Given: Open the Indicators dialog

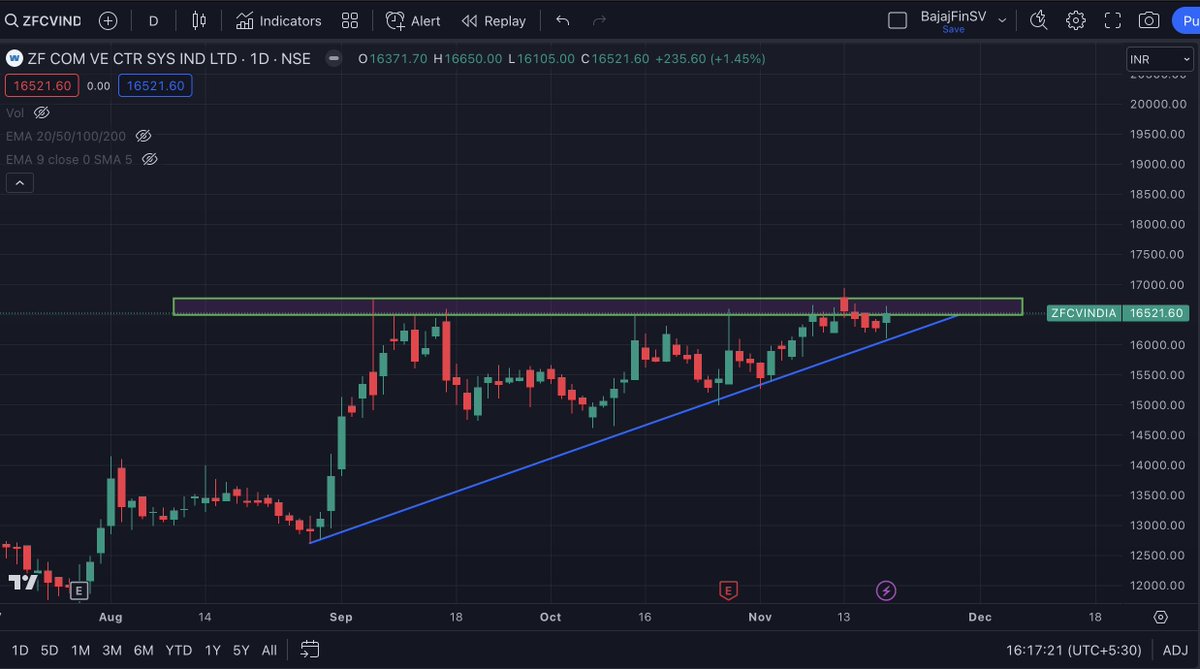Looking at the screenshot, I should [x=279, y=20].
